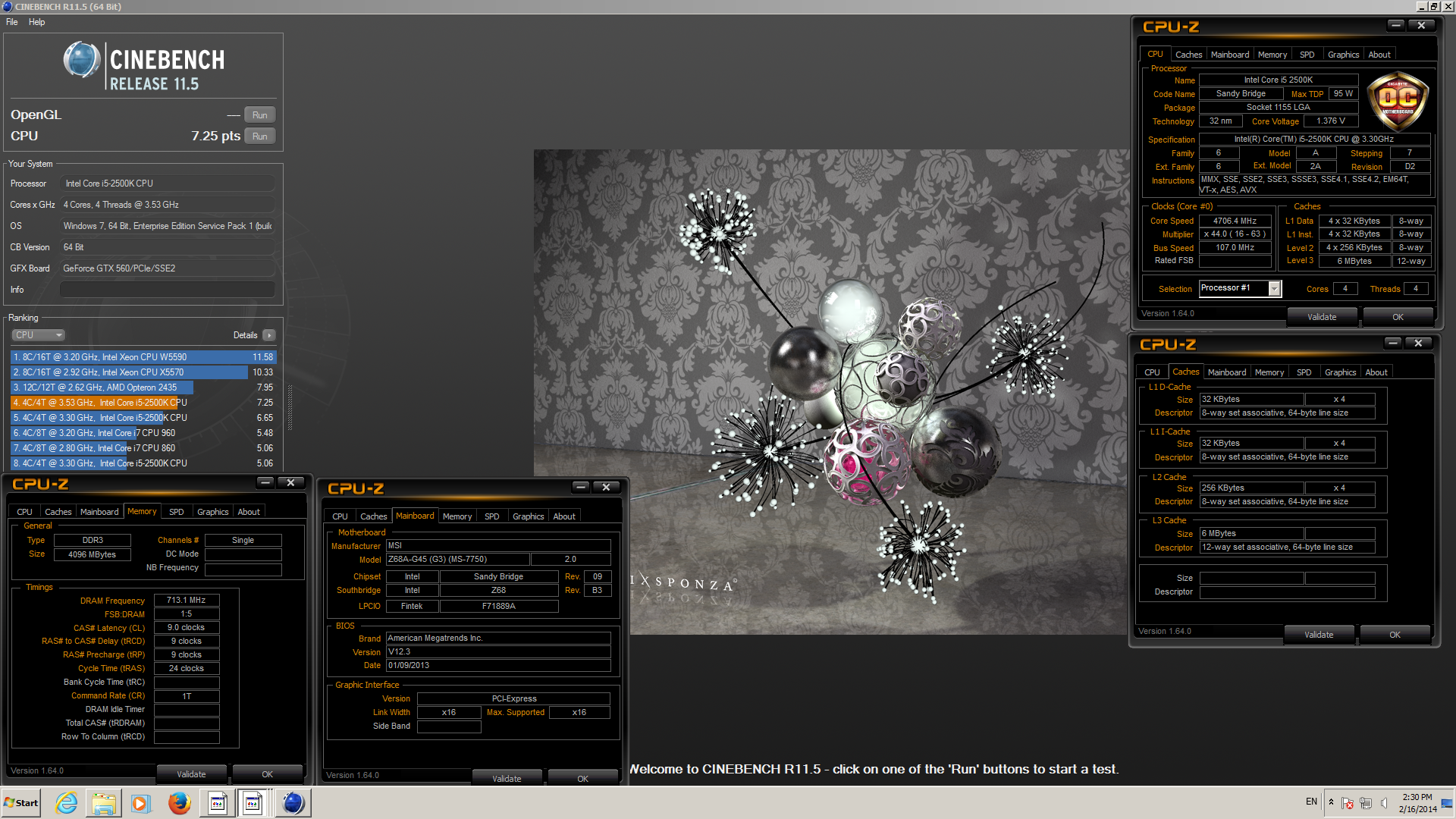Open About tab in CPU-Z Caches window

1376,372
